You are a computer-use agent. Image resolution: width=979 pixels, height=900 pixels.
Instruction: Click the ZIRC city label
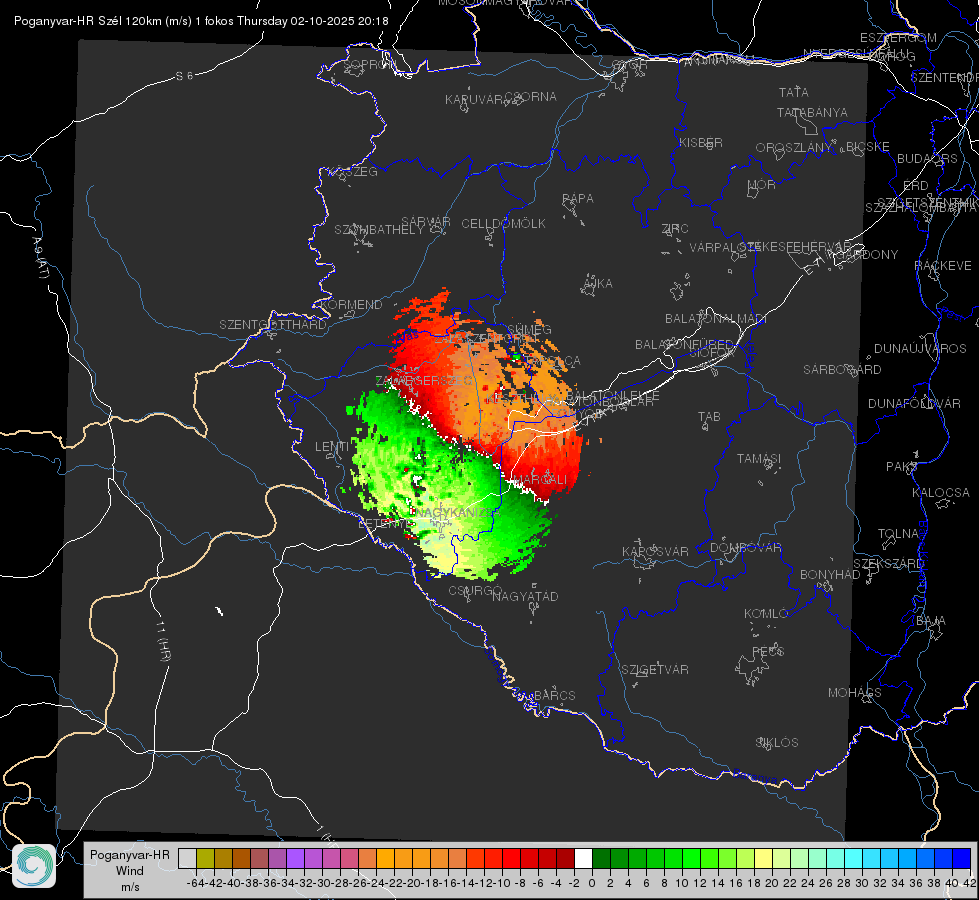[675, 229]
